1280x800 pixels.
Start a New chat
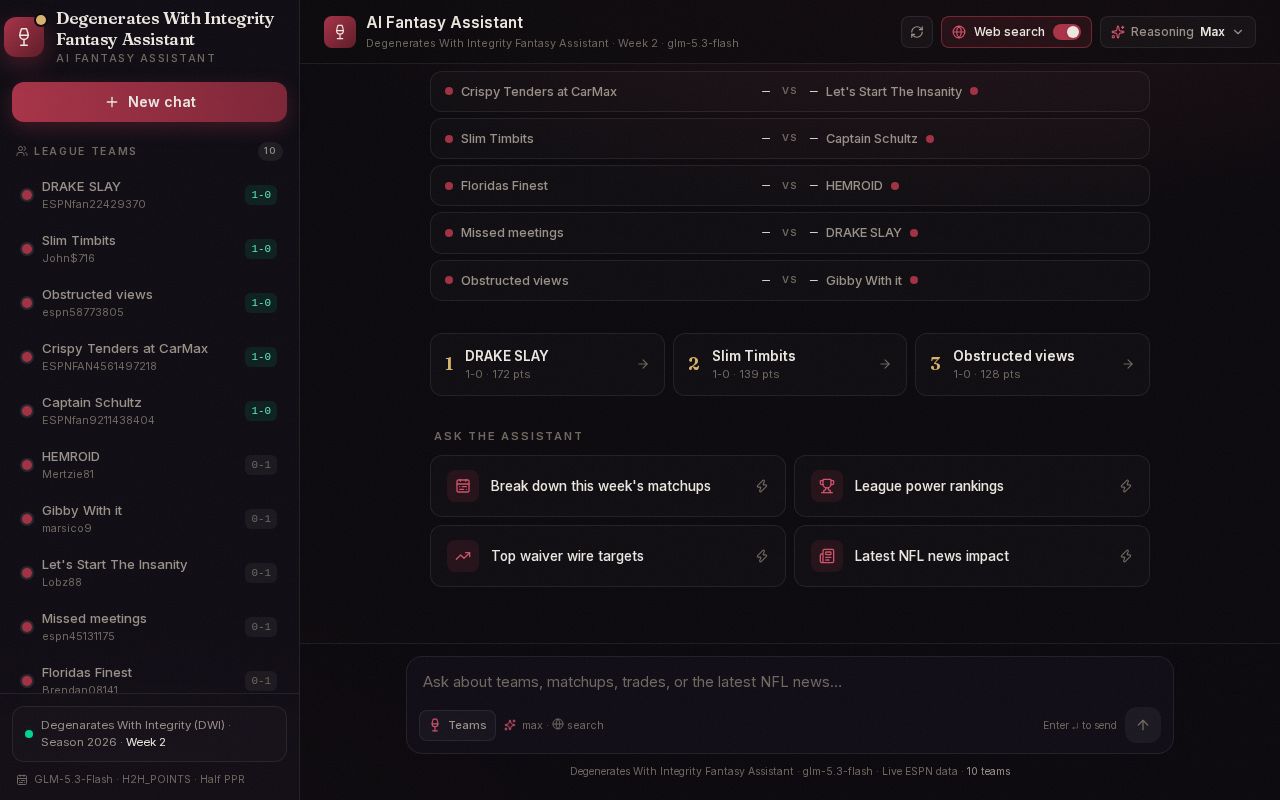tap(149, 102)
